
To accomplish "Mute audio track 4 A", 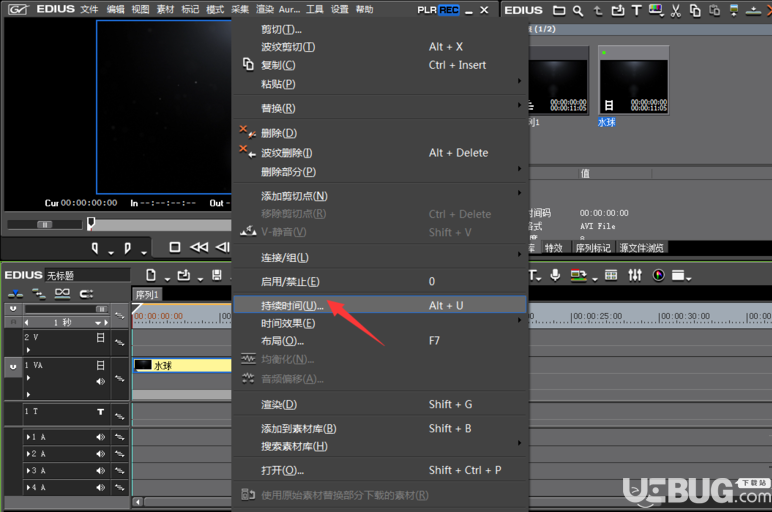I will coord(100,487).
